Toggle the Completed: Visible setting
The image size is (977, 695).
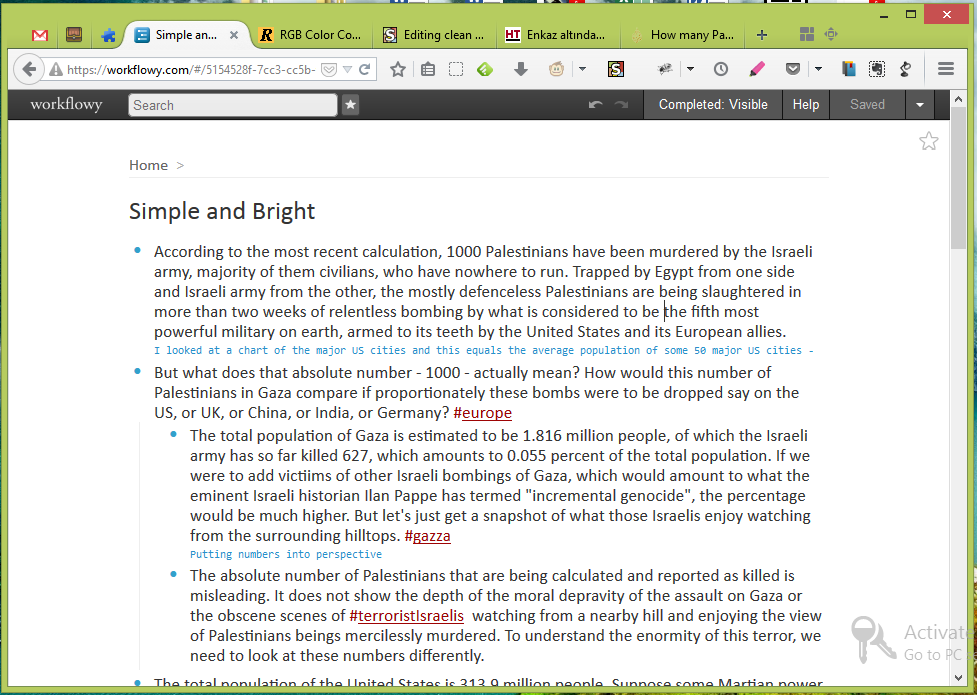pos(712,104)
